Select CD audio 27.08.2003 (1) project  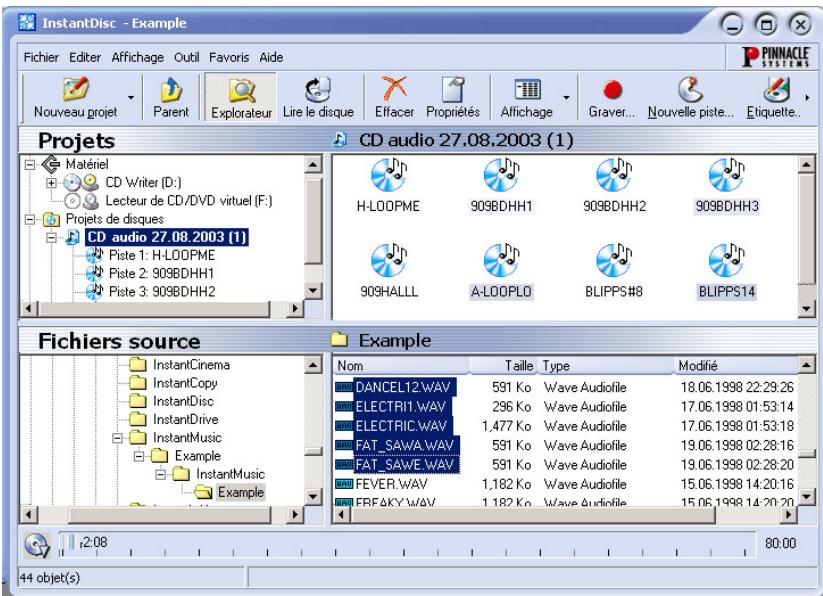[x=166, y=237]
